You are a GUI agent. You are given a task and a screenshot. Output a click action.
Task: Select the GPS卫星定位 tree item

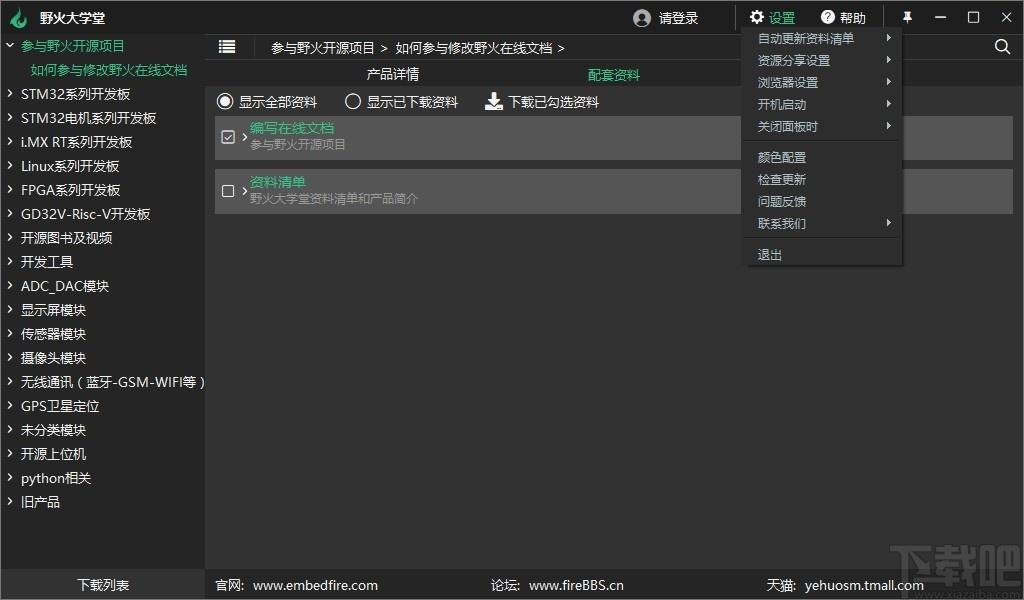click(59, 406)
